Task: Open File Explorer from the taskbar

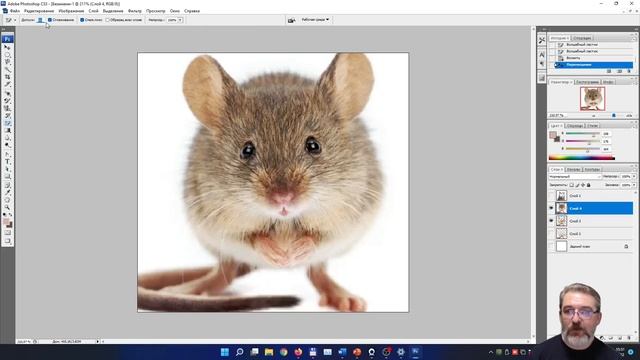Action: tap(269, 352)
